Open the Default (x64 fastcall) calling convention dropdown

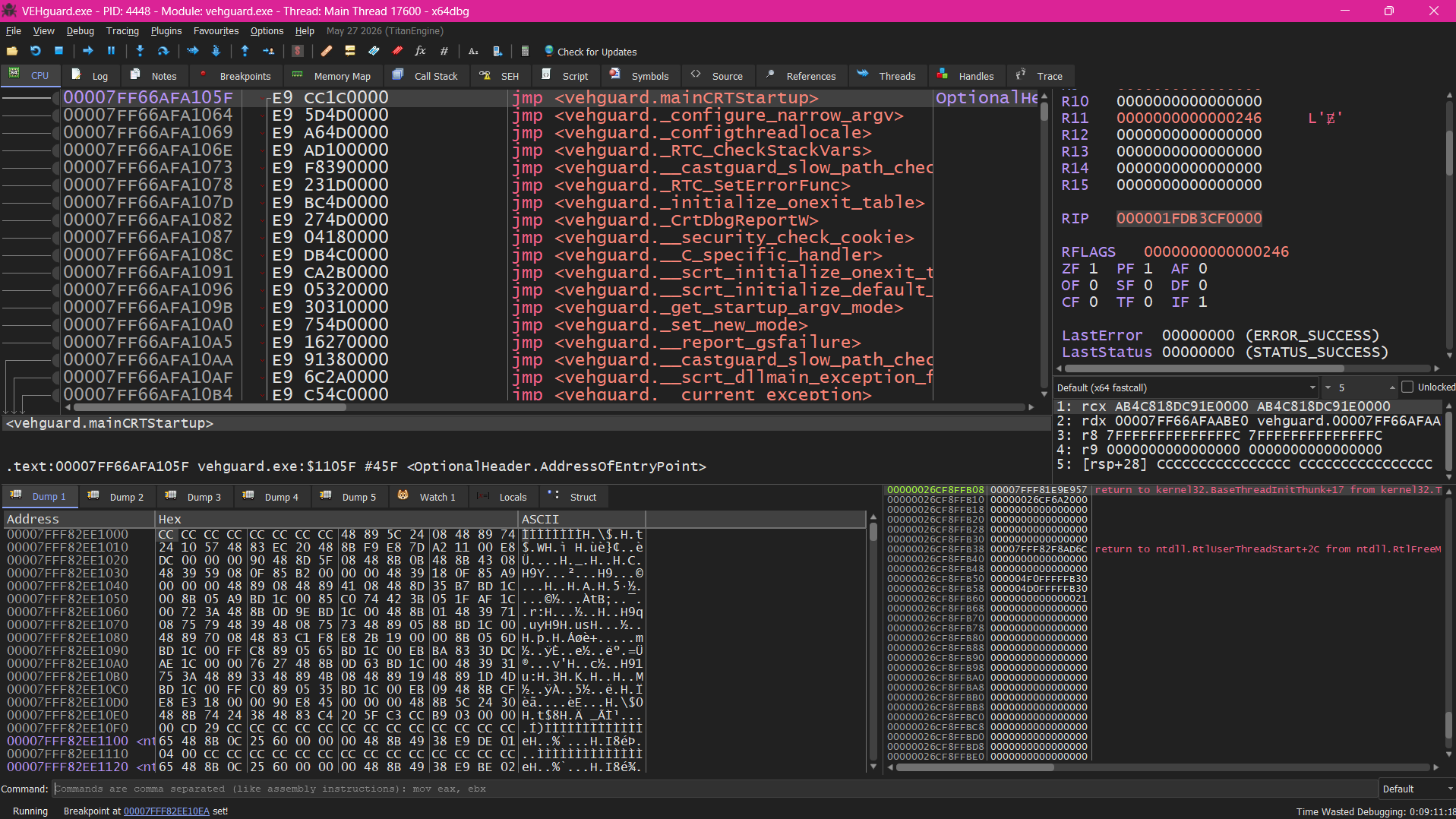tap(1186, 387)
